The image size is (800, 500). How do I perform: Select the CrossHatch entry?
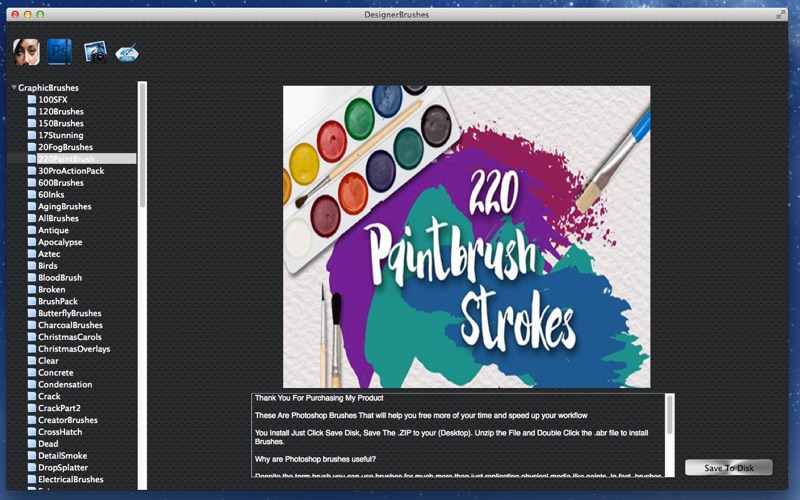pyautogui.click(x=60, y=432)
